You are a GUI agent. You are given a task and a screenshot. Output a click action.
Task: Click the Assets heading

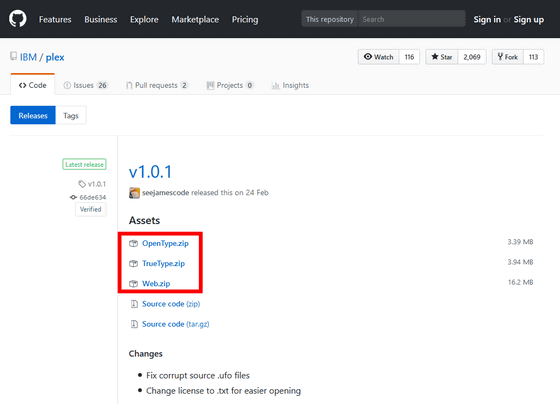coord(144,220)
